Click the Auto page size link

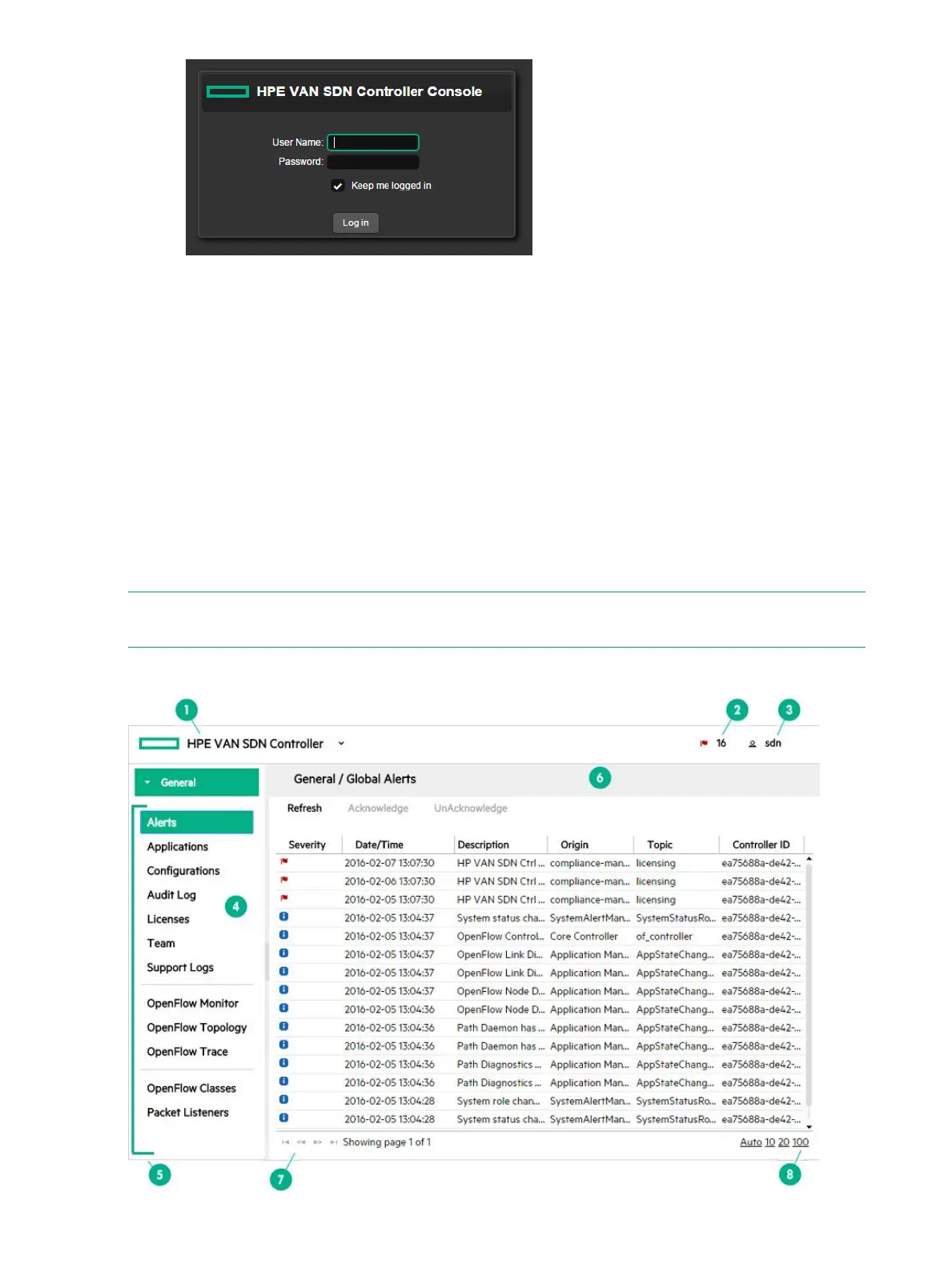pos(751,1142)
